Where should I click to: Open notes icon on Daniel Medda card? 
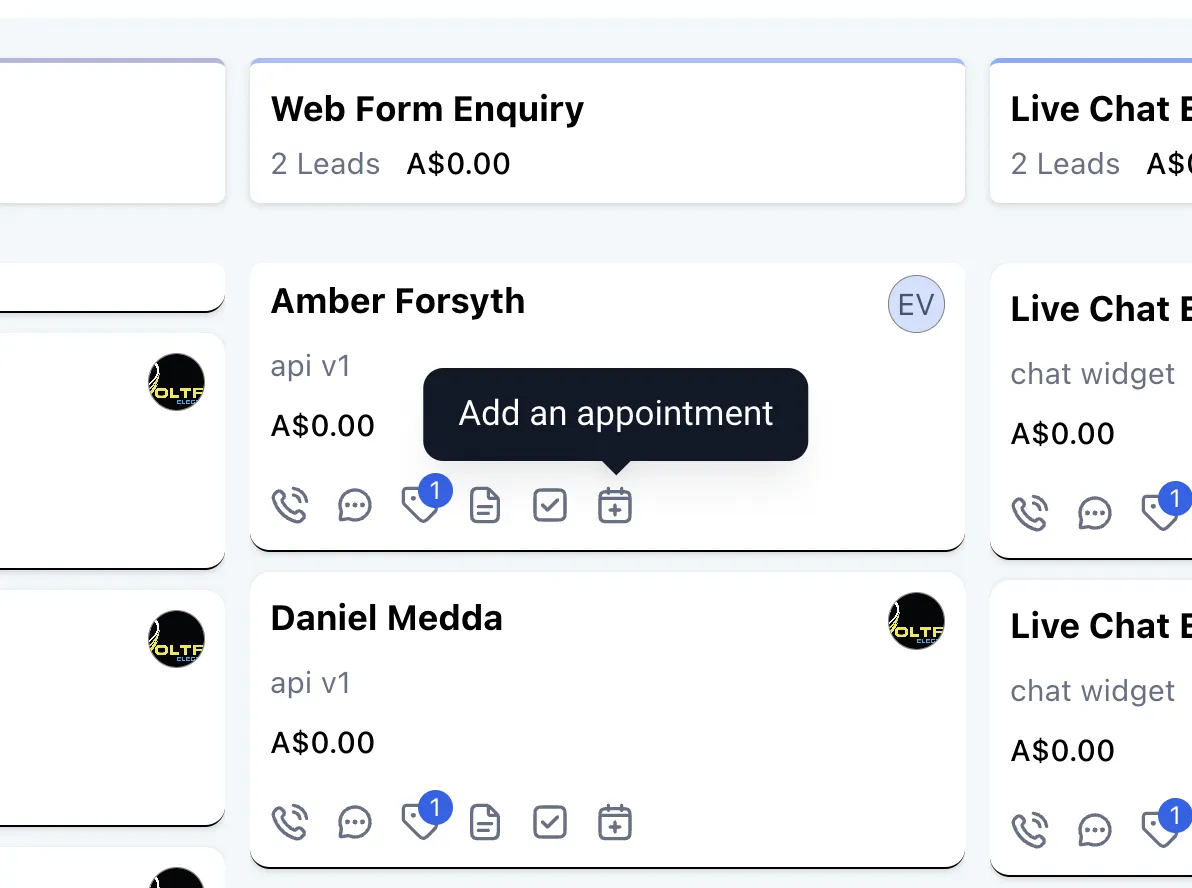[485, 822]
